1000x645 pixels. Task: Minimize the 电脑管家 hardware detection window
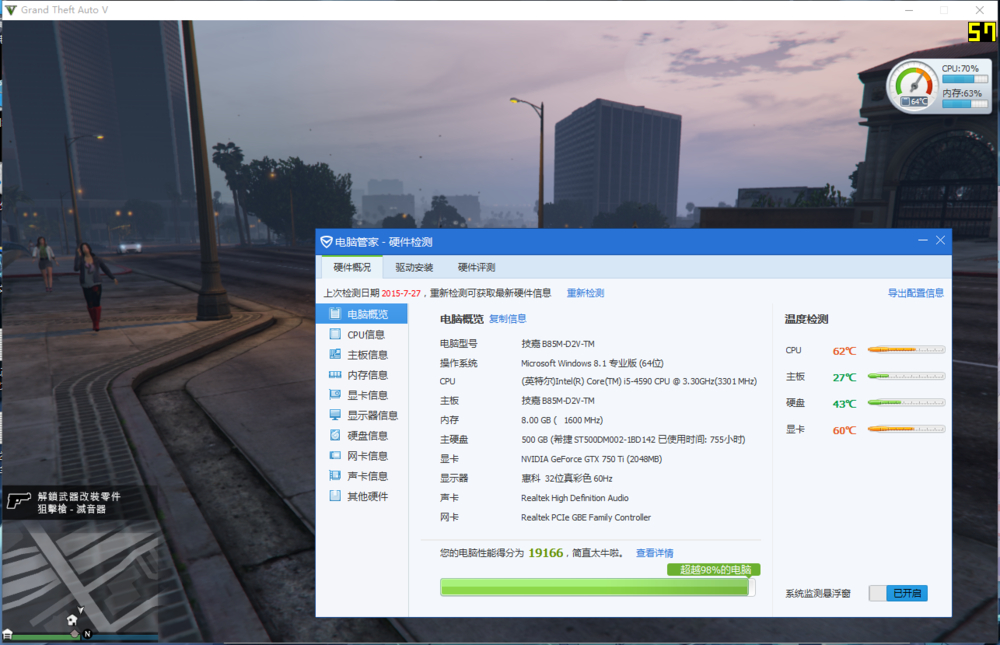point(923,241)
